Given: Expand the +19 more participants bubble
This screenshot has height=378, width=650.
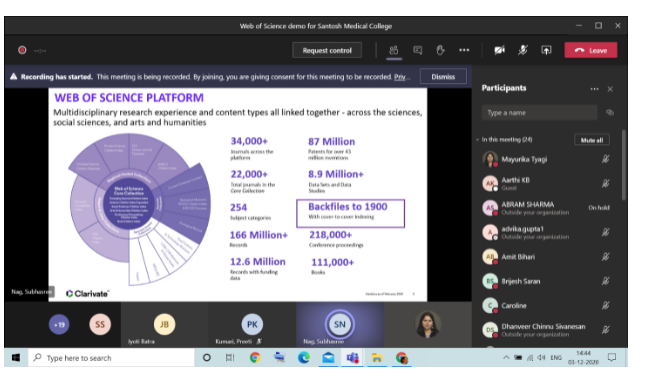Looking at the screenshot, I should coord(59,325).
